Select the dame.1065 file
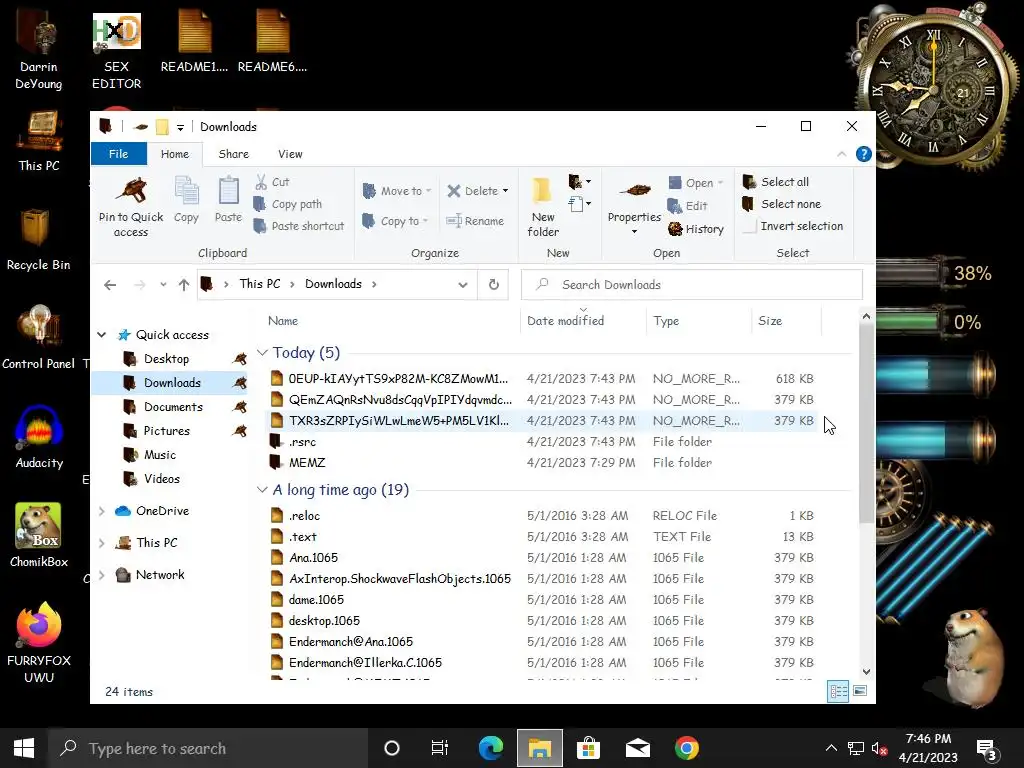Image resolution: width=1024 pixels, height=768 pixels. [x=541, y=600]
